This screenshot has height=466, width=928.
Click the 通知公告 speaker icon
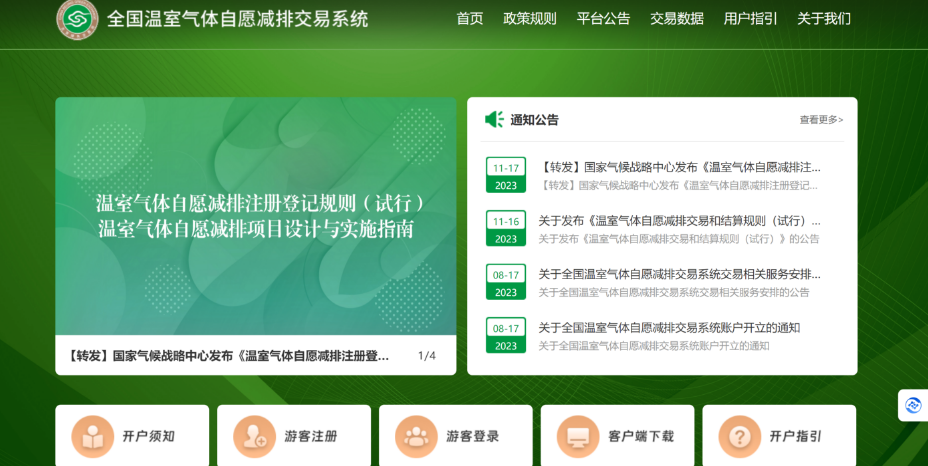point(494,120)
